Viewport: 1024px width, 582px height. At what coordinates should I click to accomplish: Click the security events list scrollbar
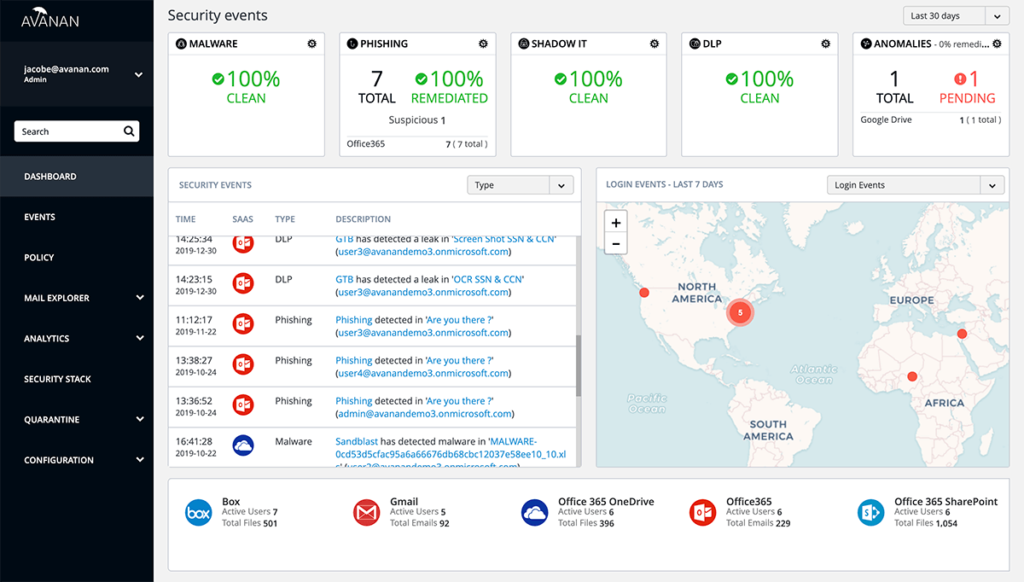tap(578, 366)
